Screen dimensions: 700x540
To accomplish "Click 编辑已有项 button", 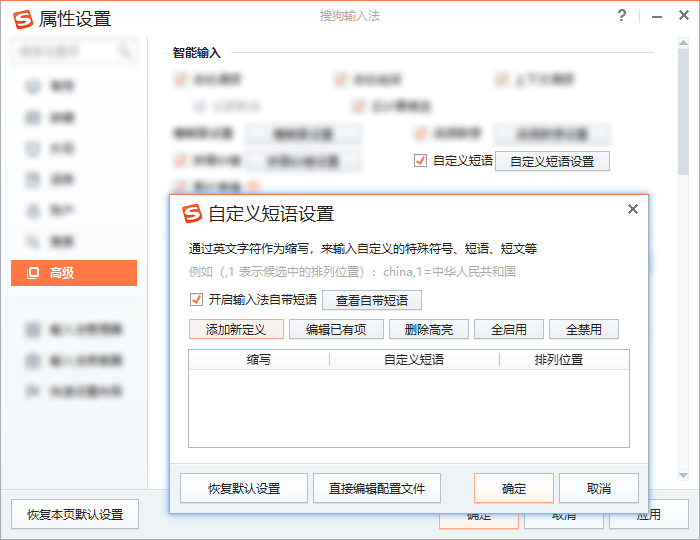I will click(336, 329).
